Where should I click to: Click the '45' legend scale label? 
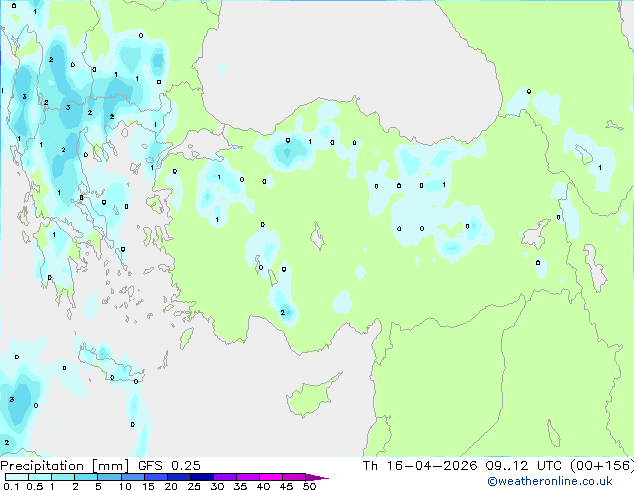point(286,486)
